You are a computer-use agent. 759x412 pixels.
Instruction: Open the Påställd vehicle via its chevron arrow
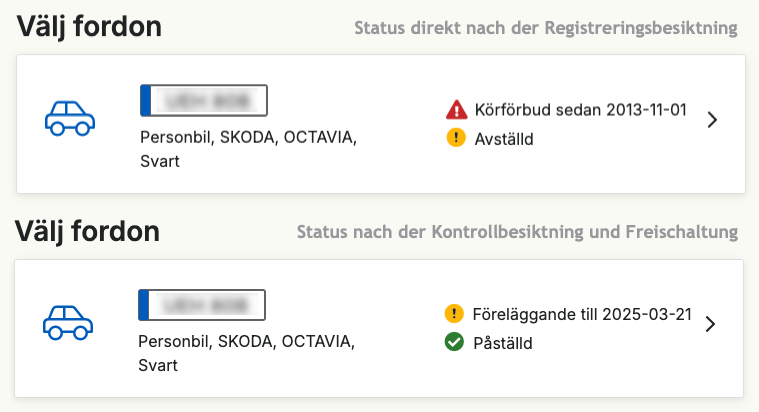click(x=710, y=324)
